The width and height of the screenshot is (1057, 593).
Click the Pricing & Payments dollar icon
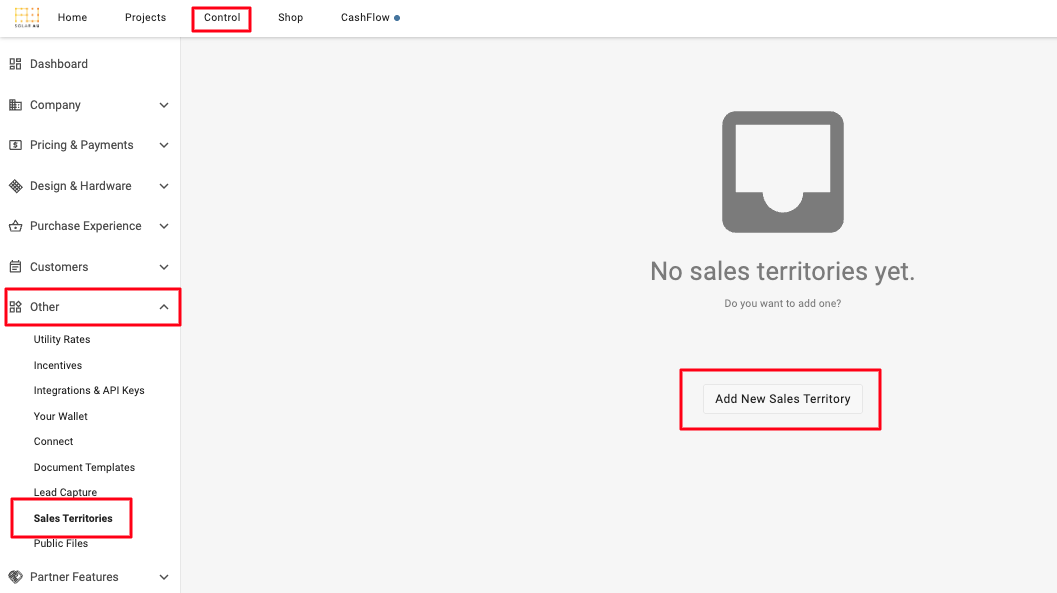tap(16, 145)
